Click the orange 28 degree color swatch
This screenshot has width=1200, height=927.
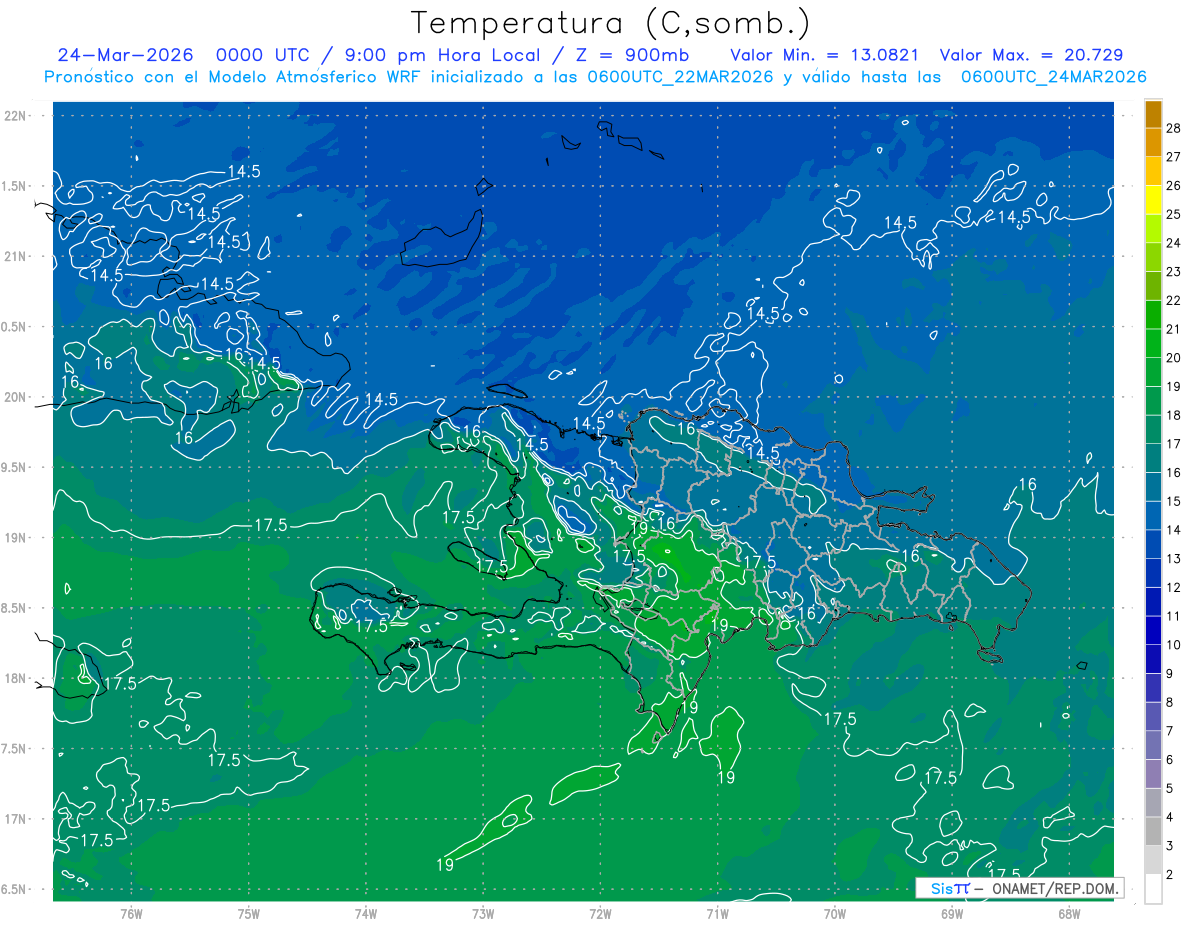coord(1153,115)
